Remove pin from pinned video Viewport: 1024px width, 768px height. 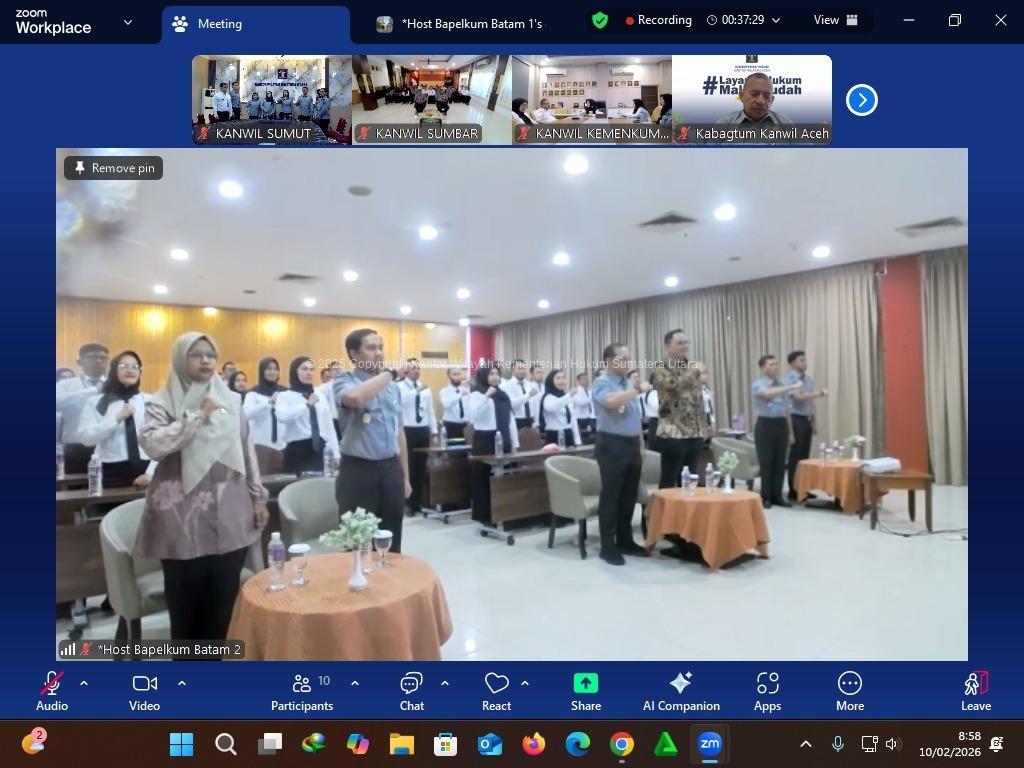tap(114, 168)
